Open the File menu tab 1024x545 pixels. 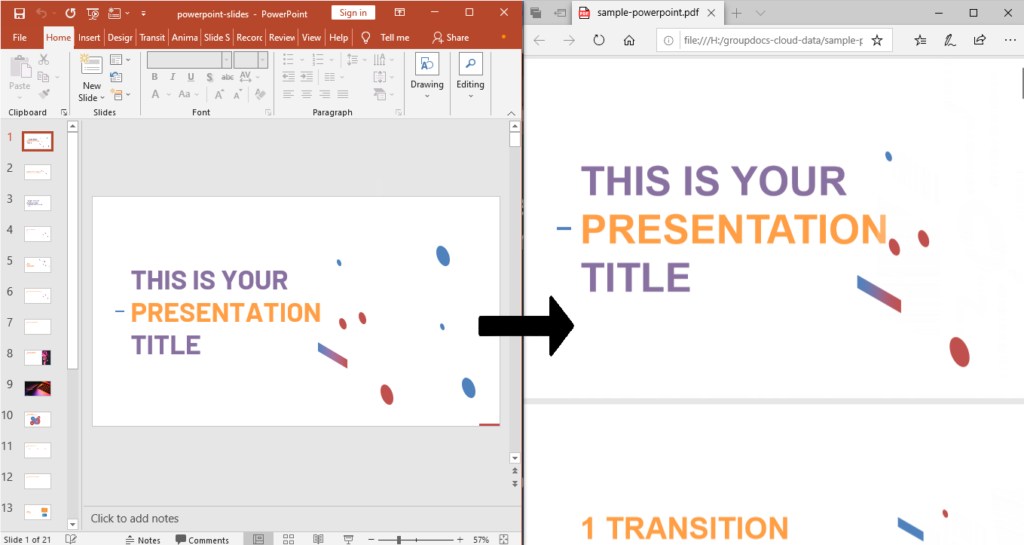pyautogui.click(x=19, y=37)
